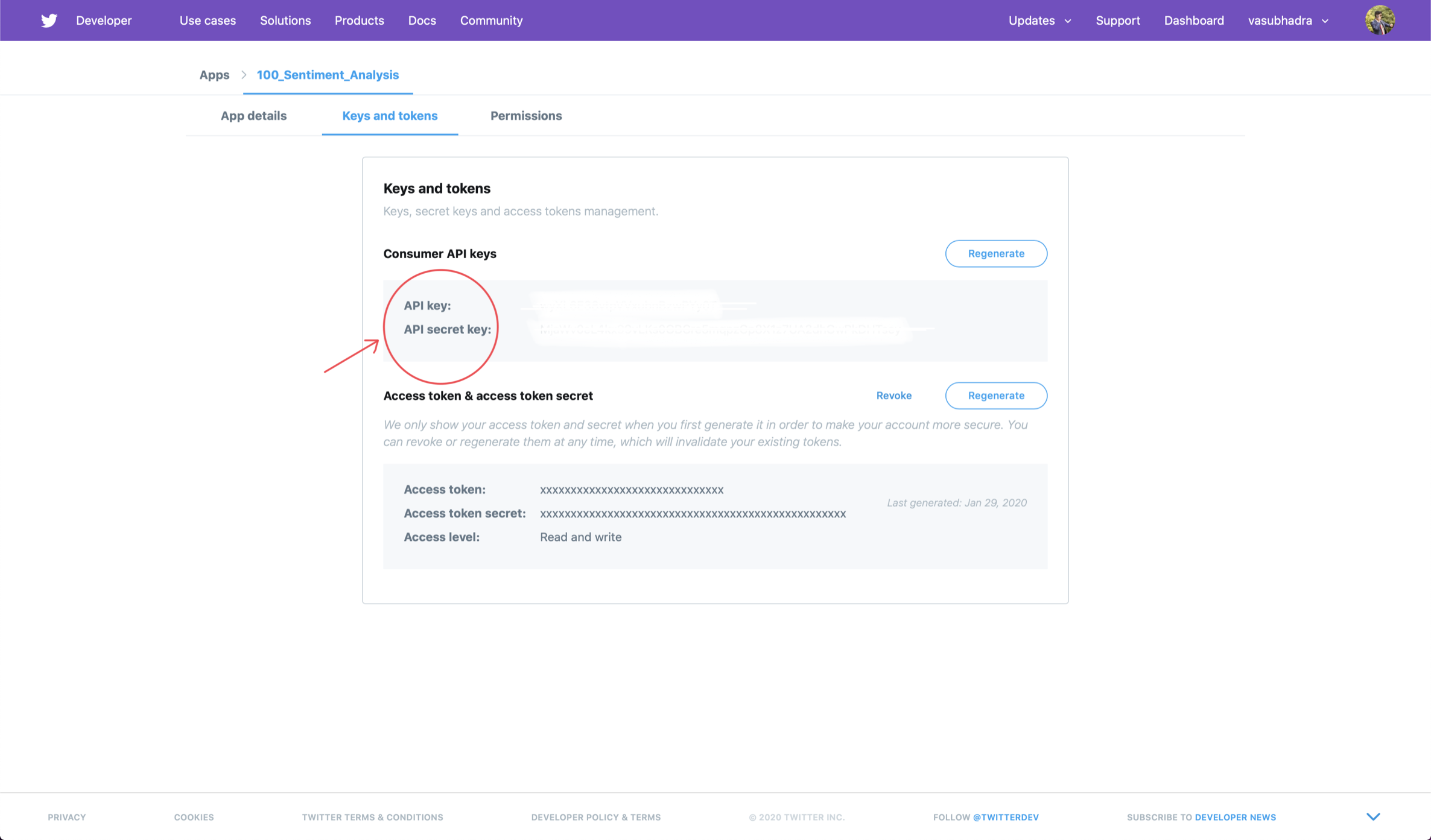Open the Developer News subscription link

1235,817
